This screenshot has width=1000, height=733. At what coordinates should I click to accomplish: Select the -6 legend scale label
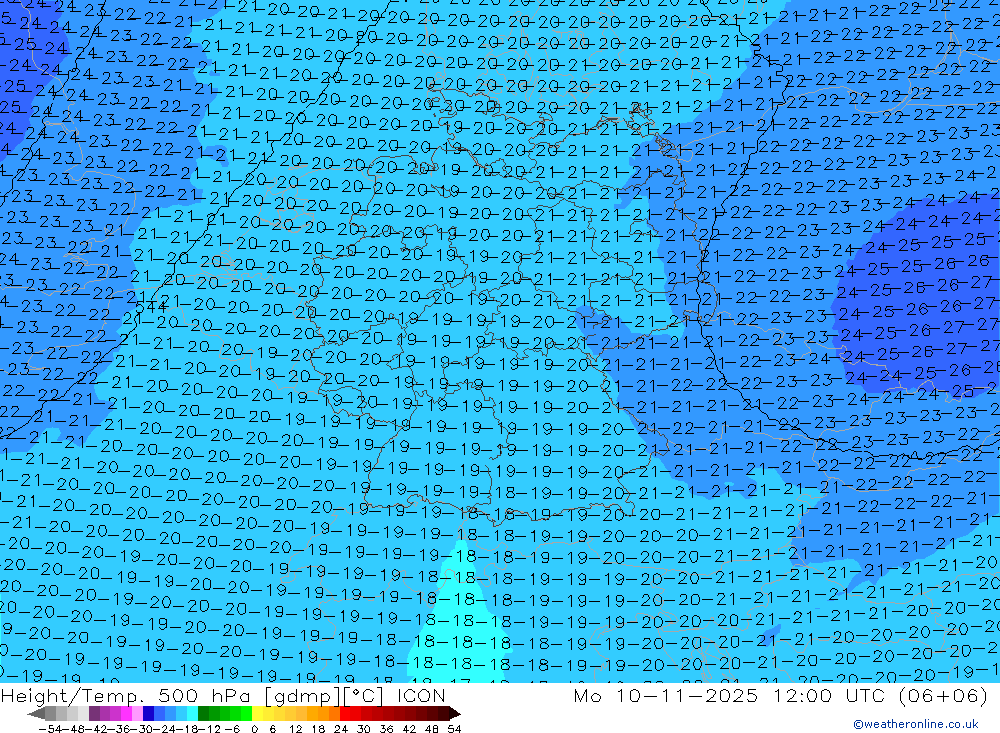pyautogui.click(x=232, y=729)
